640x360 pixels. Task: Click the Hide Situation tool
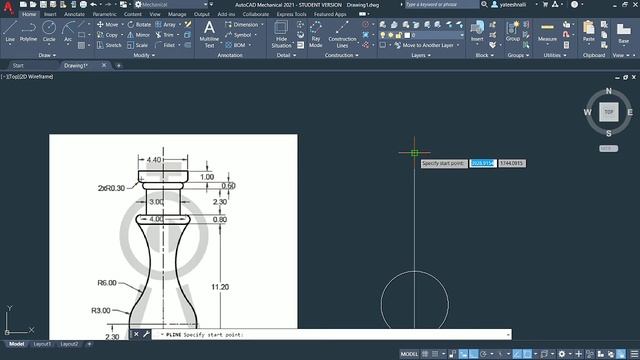click(281, 34)
